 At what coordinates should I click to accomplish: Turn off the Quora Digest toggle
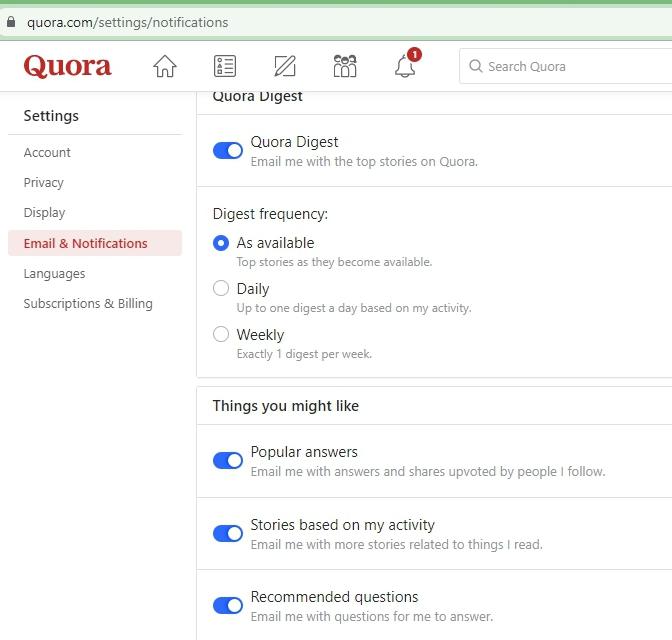click(228, 150)
